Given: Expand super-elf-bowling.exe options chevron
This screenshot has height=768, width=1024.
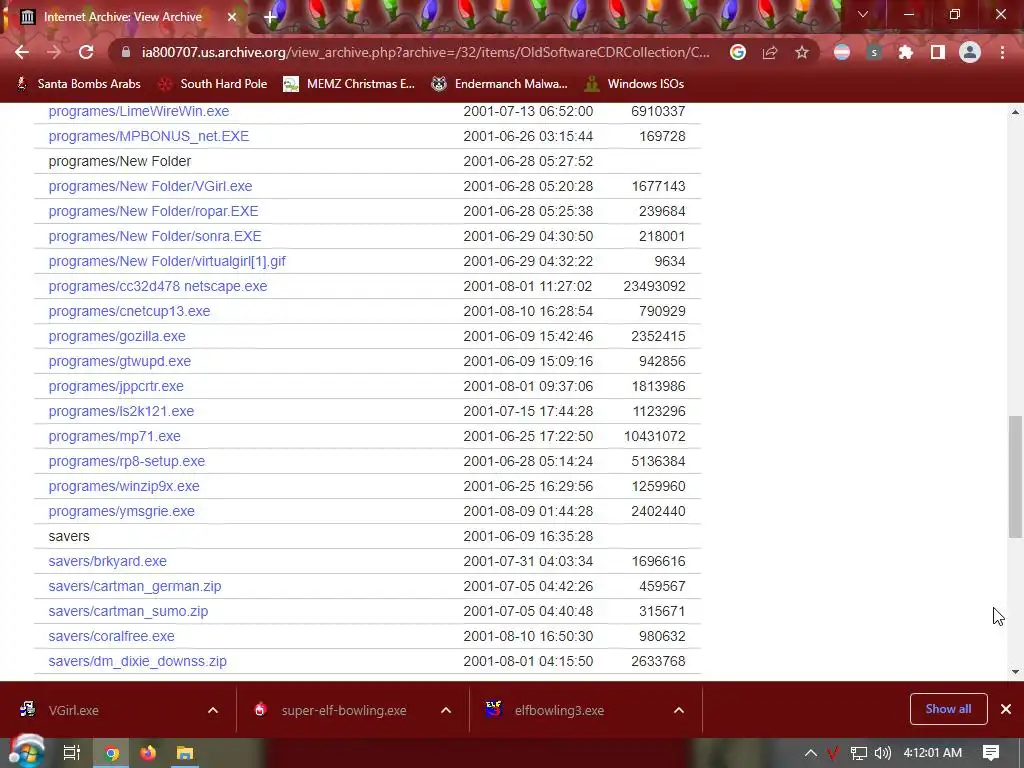Looking at the screenshot, I should (x=446, y=710).
